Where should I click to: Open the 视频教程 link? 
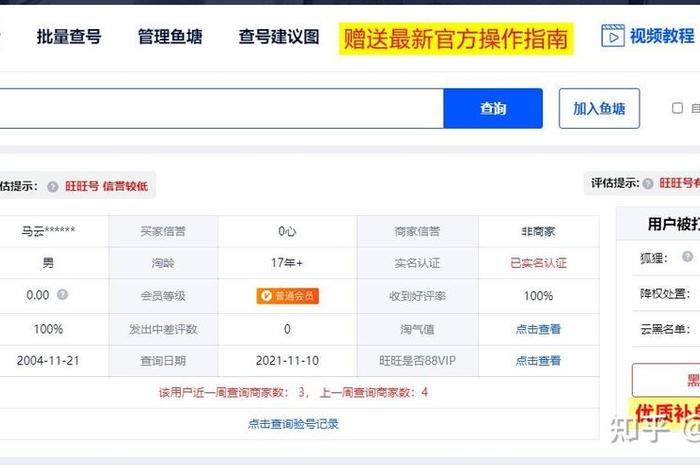662,36
